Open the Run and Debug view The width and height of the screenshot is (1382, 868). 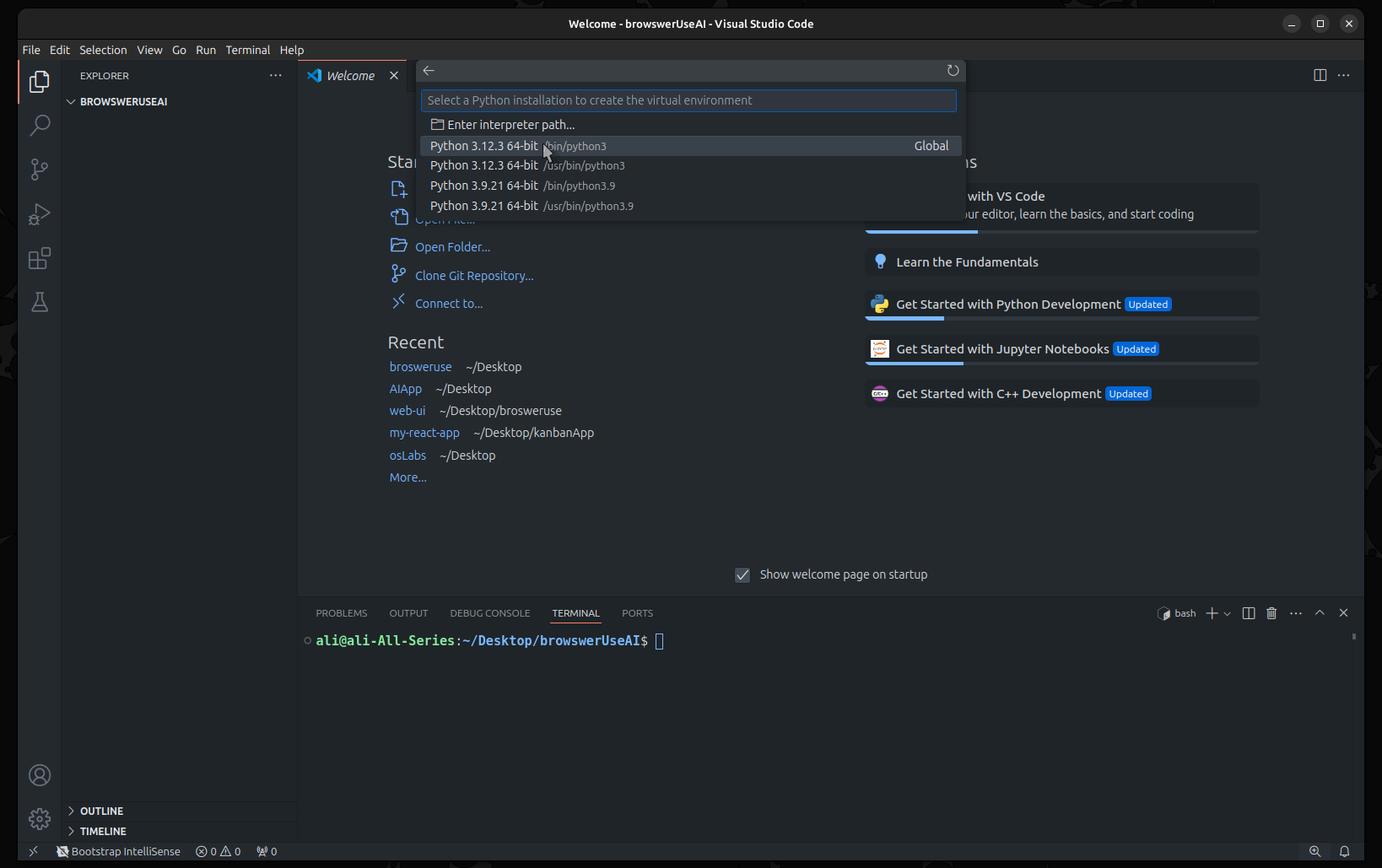(x=39, y=214)
